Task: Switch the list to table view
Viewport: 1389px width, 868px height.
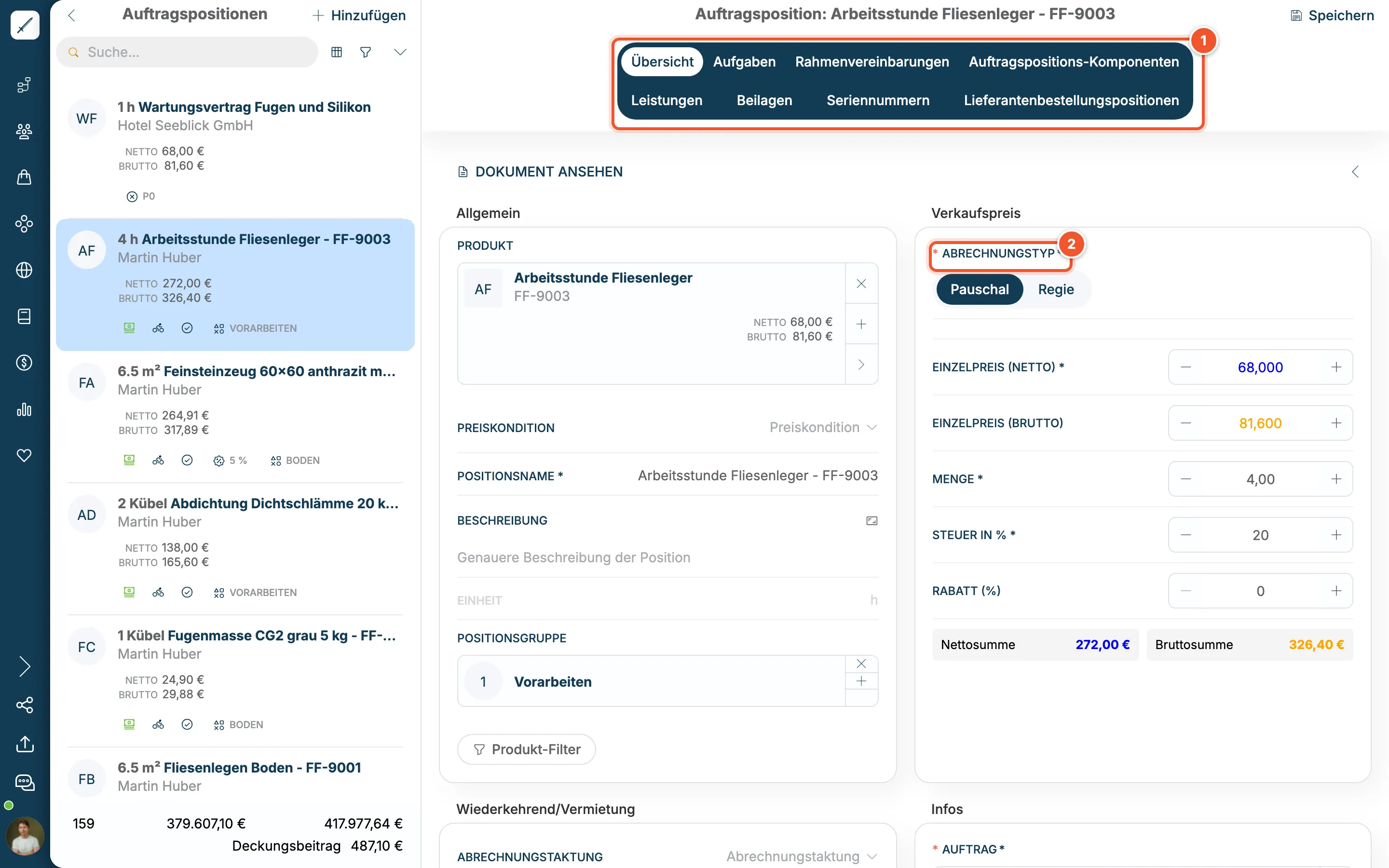Action: click(337, 52)
